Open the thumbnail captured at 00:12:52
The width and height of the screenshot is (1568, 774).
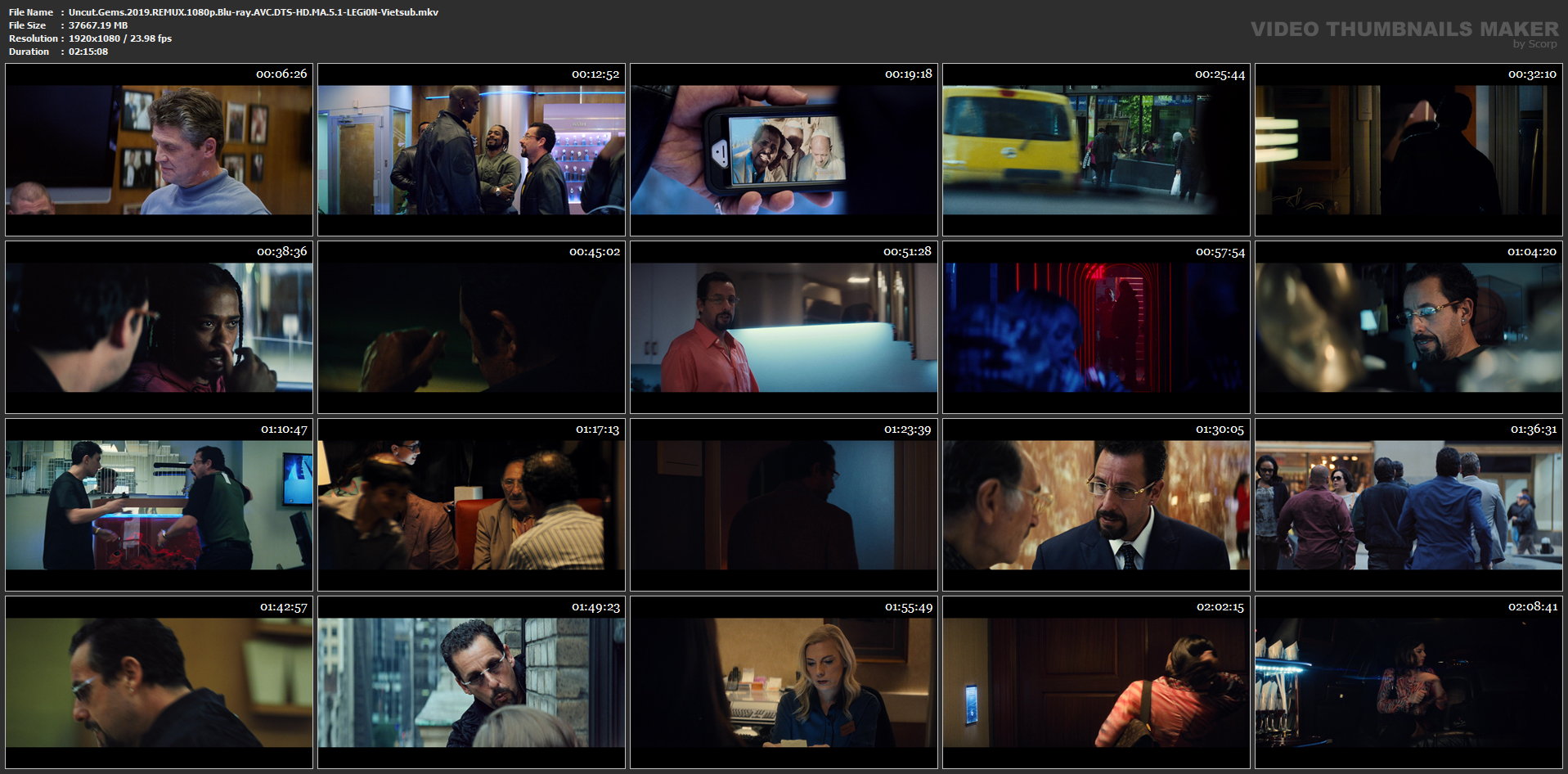471,150
